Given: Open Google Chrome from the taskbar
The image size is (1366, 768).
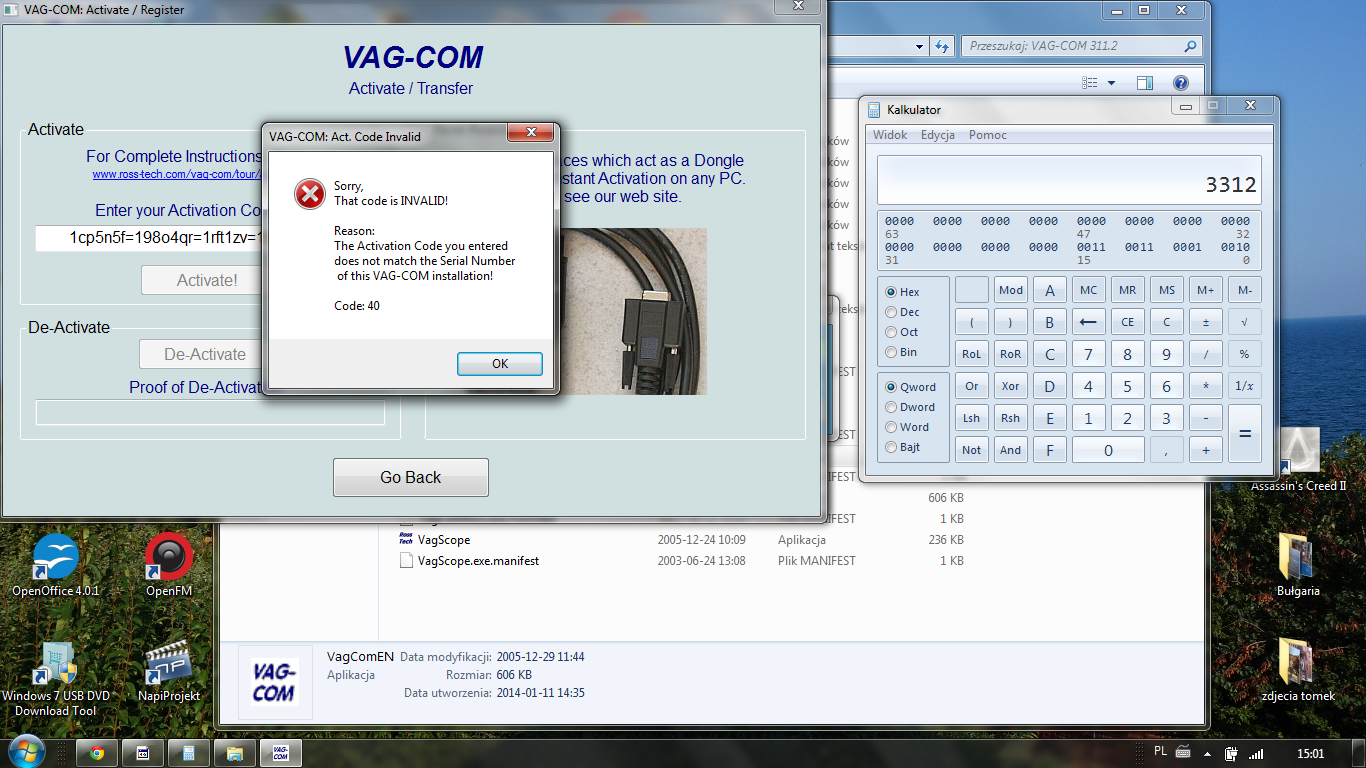Looking at the screenshot, I should (x=97, y=753).
